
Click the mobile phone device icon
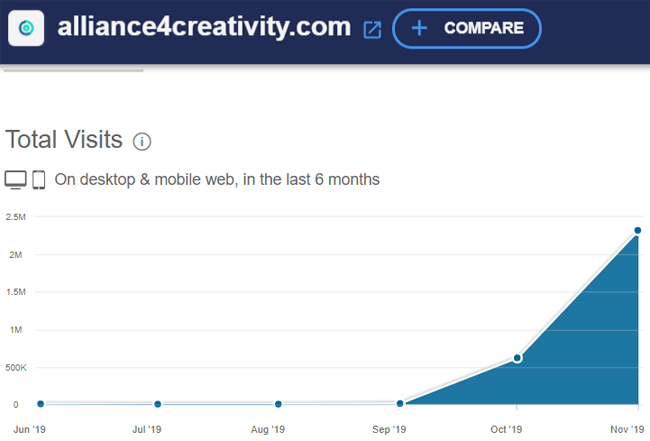[39, 180]
